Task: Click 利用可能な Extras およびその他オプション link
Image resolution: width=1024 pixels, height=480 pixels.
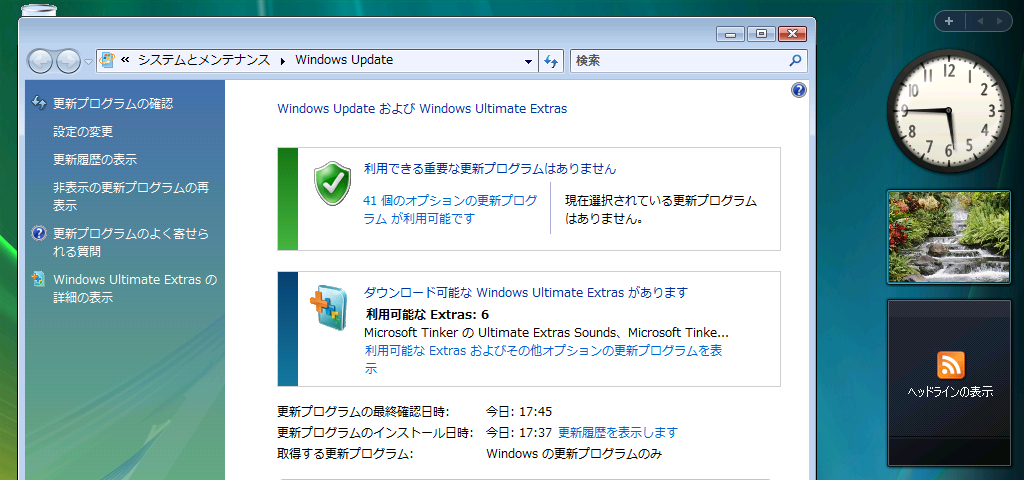Action: (543, 359)
